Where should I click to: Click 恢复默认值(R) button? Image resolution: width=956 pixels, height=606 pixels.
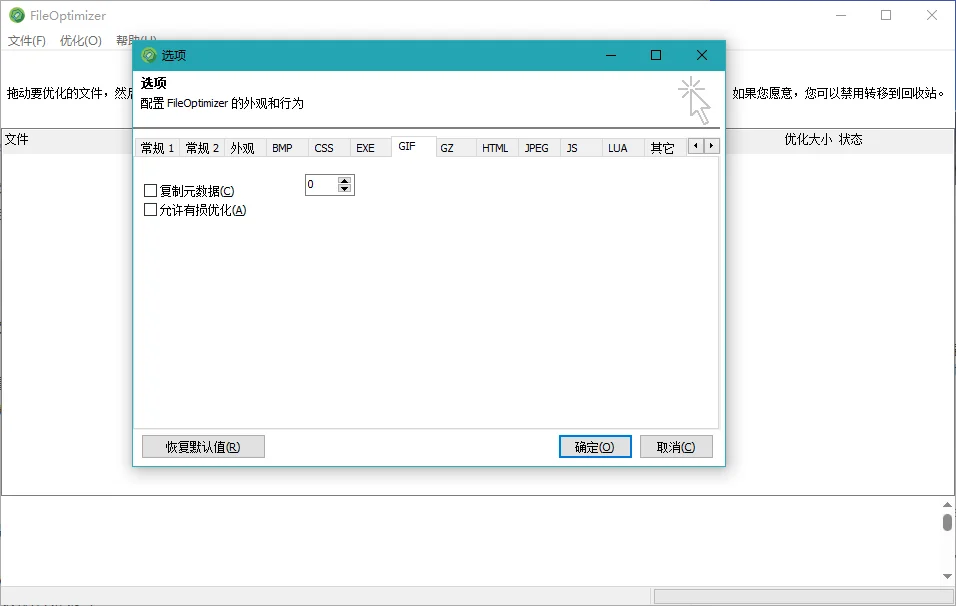203,447
